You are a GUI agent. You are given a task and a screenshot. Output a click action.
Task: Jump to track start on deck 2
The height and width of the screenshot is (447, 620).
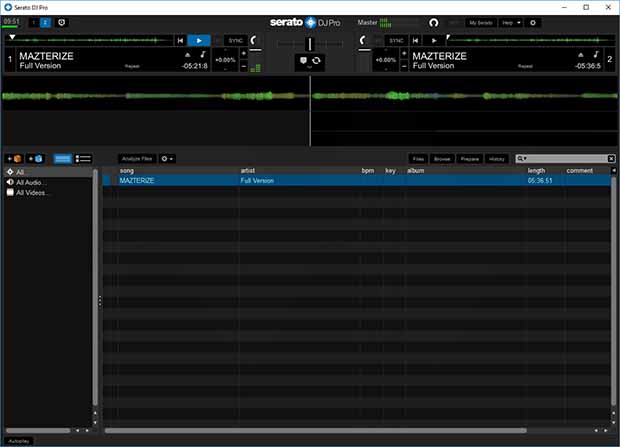pyautogui.click(x=415, y=40)
